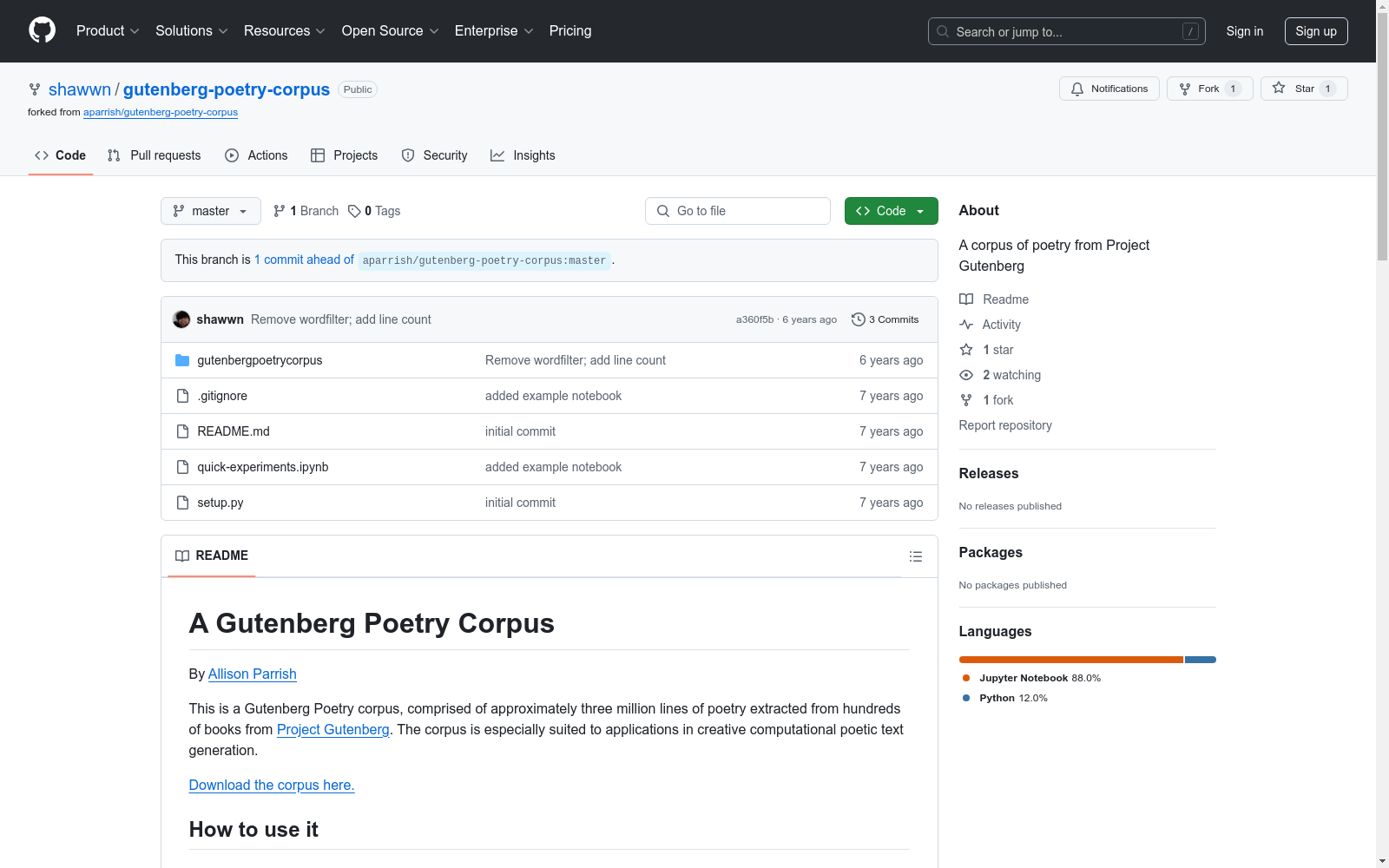The height and width of the screenshot is (868, 1389).
Task: Go to the Projects tab
Action: tap(345, 155)
